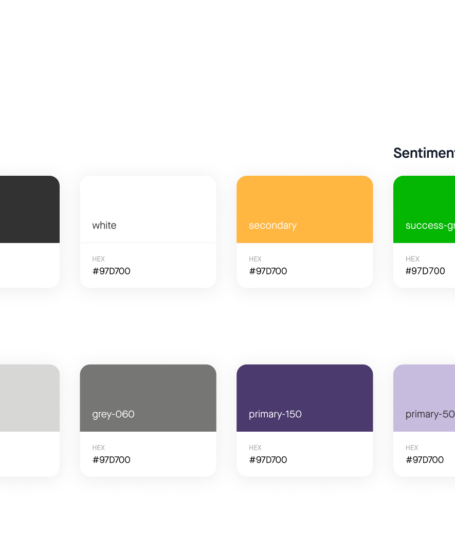The height and width of the screenshot is (555, 455).
Task: Click the 'secondary' label text
Action: pos(273,225)
